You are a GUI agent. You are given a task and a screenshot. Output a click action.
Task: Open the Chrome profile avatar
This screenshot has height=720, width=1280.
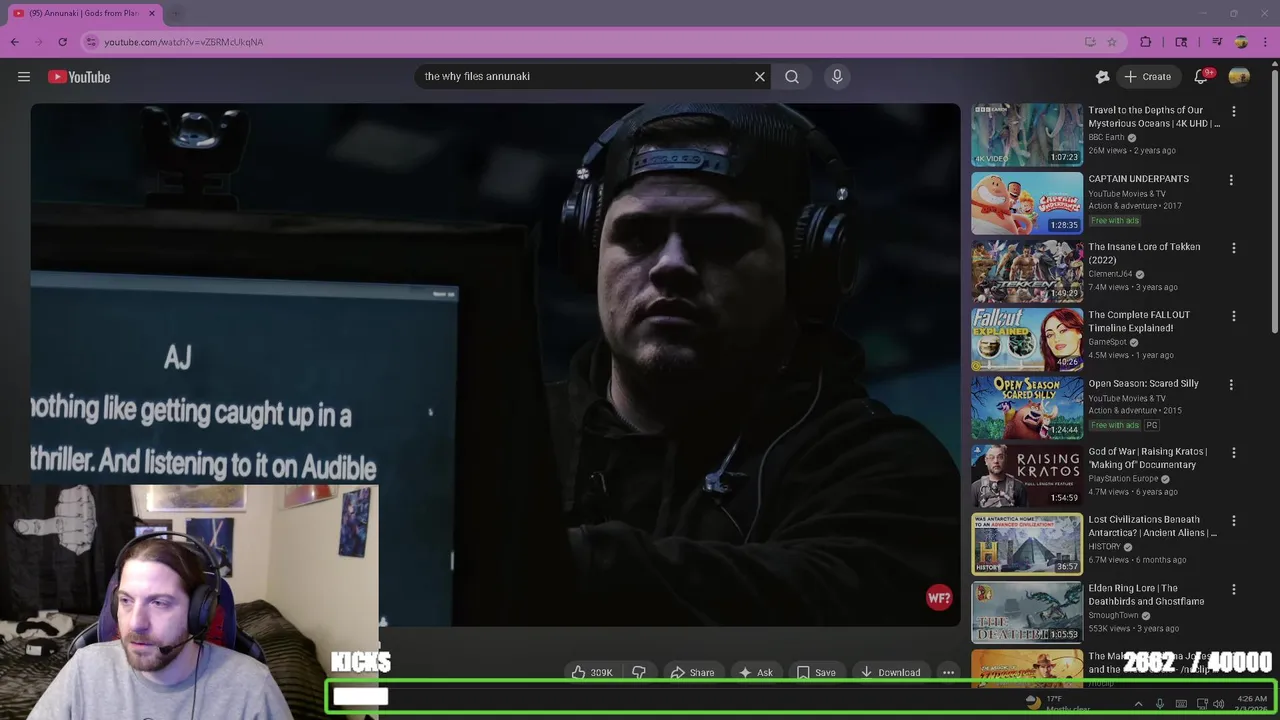tap(1241, 42)
